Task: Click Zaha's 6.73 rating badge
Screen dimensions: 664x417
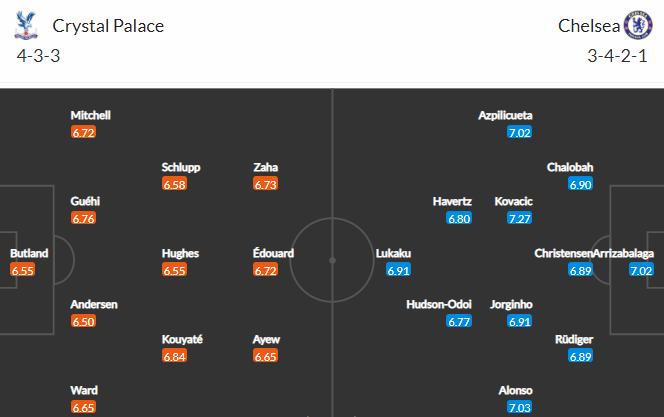Action: [x=265, y=184]
